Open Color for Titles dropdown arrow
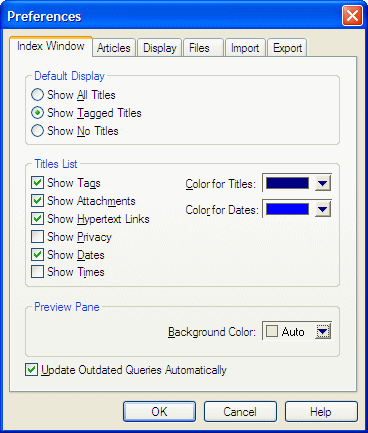368x433 pixels. [x=323, y=183]
